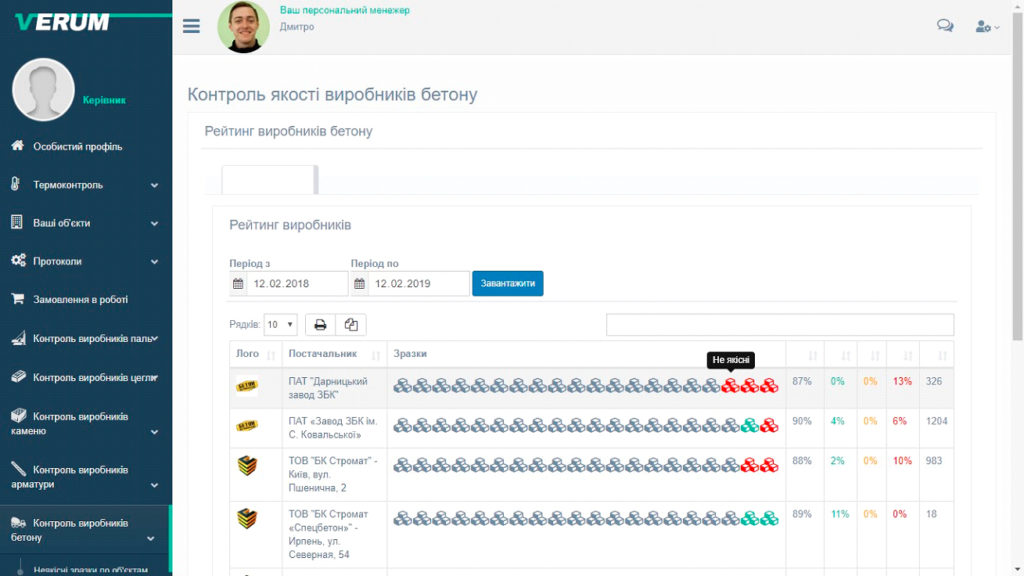Open calendar icon for Період з
Viewport: 1024px width, 576px height.
238,283
